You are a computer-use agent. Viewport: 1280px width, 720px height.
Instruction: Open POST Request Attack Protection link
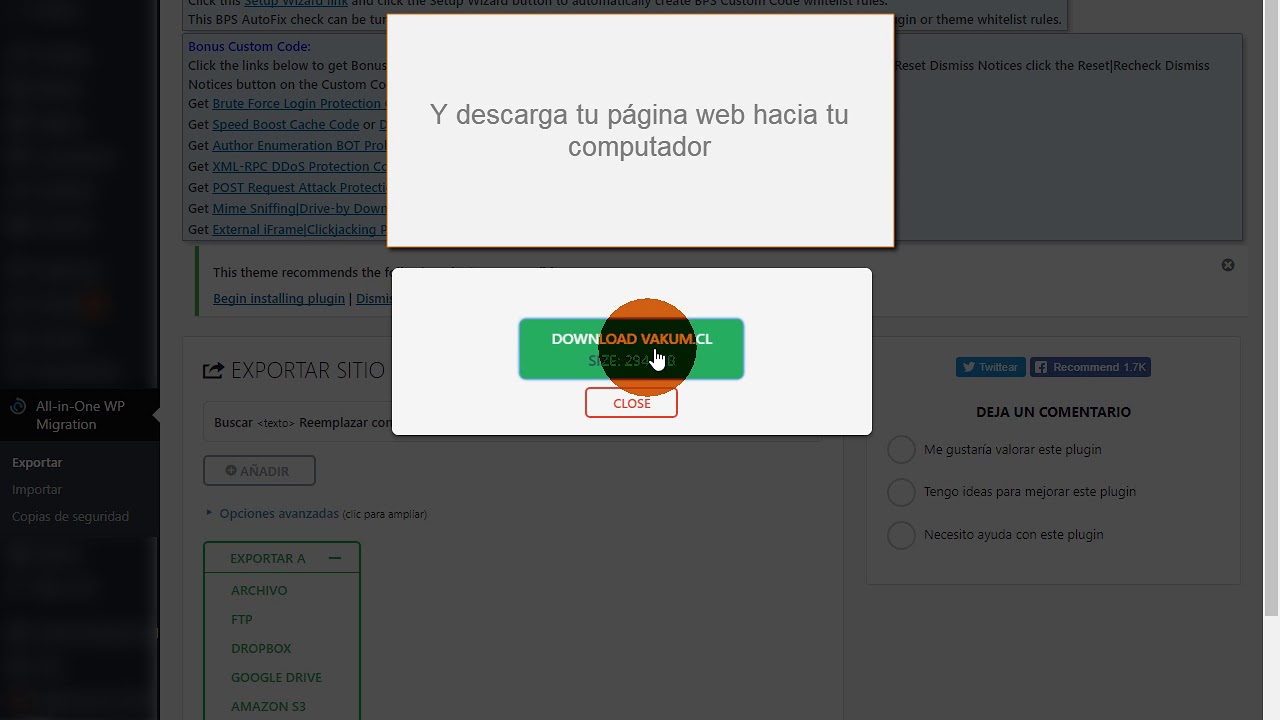coord(299,187)
